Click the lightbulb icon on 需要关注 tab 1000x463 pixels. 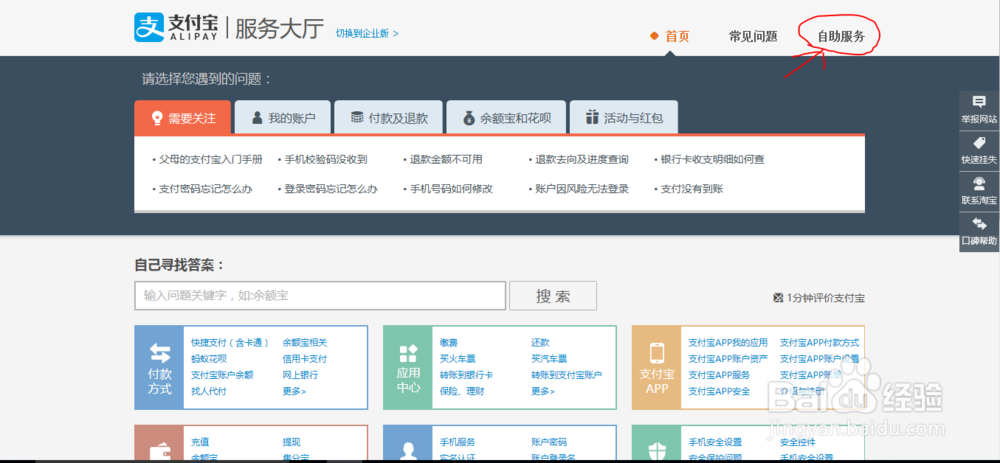coord(156,118)
